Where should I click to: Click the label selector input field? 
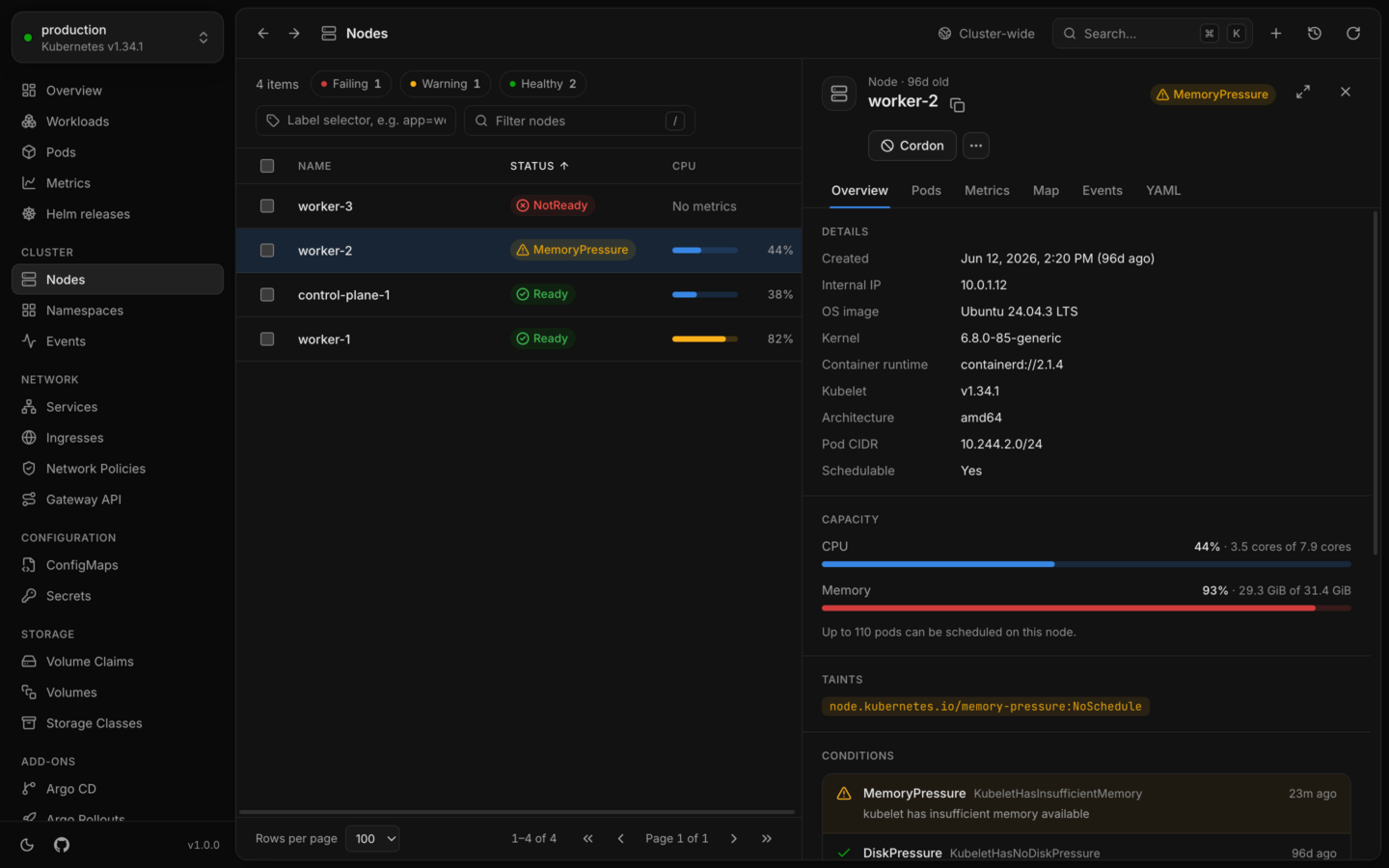356,121
